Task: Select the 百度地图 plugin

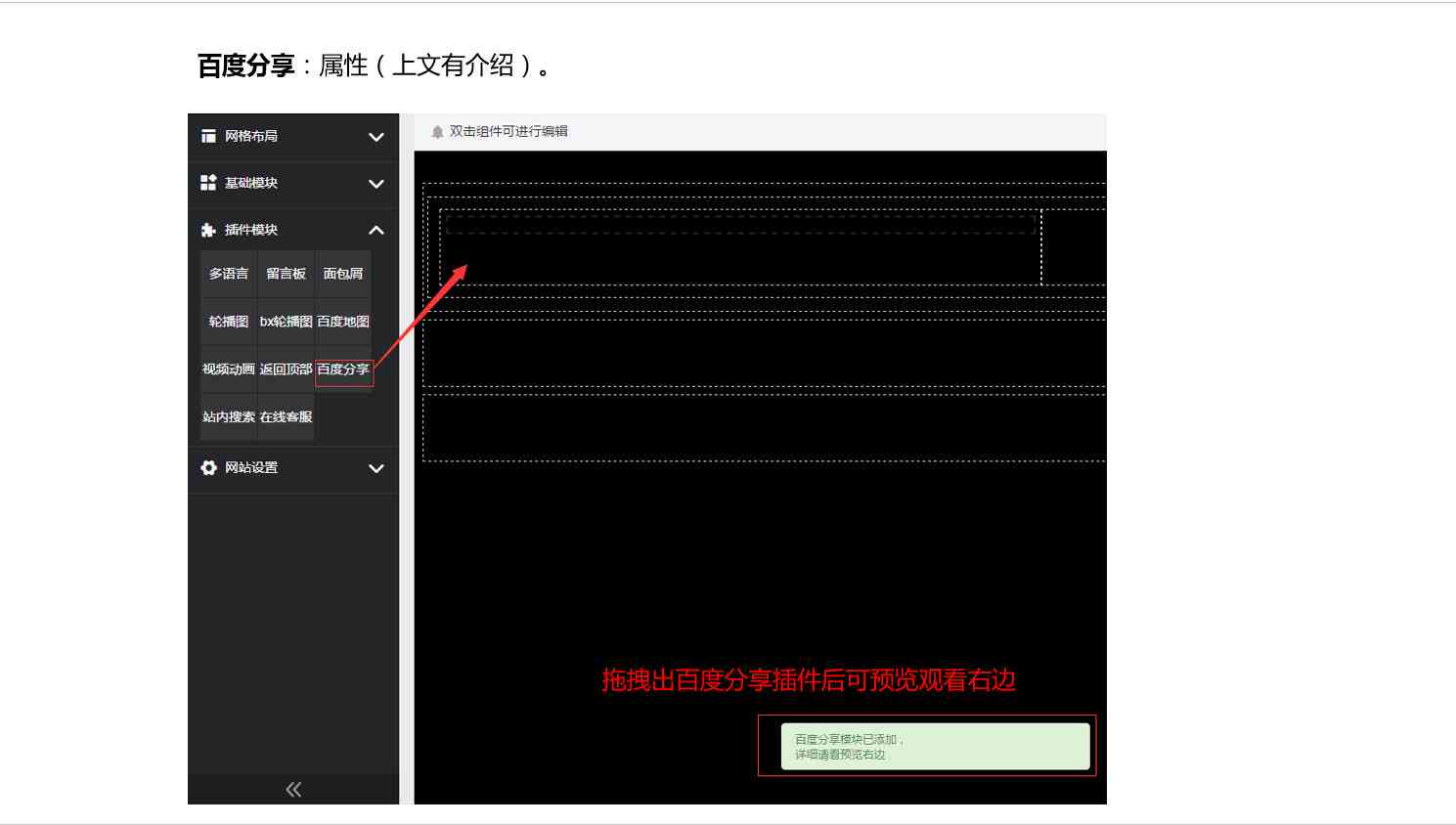Action: coord(343,322)
